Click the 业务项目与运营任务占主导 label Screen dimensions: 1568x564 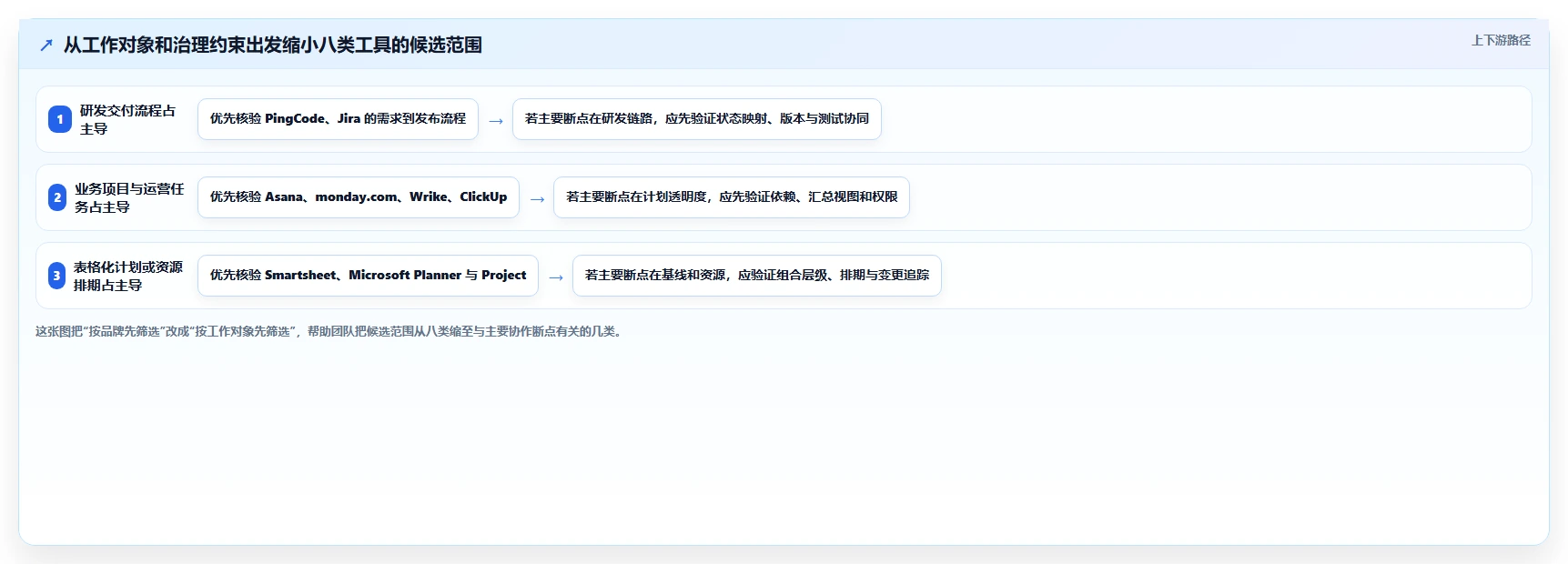click(129, 197)
